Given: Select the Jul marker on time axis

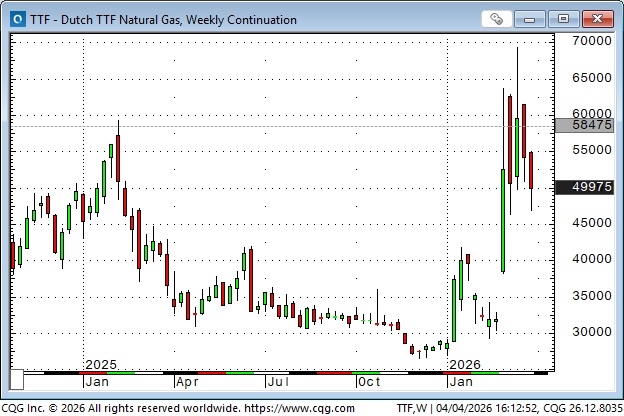Looking at the screenshot, I should [x=277, y=381].
